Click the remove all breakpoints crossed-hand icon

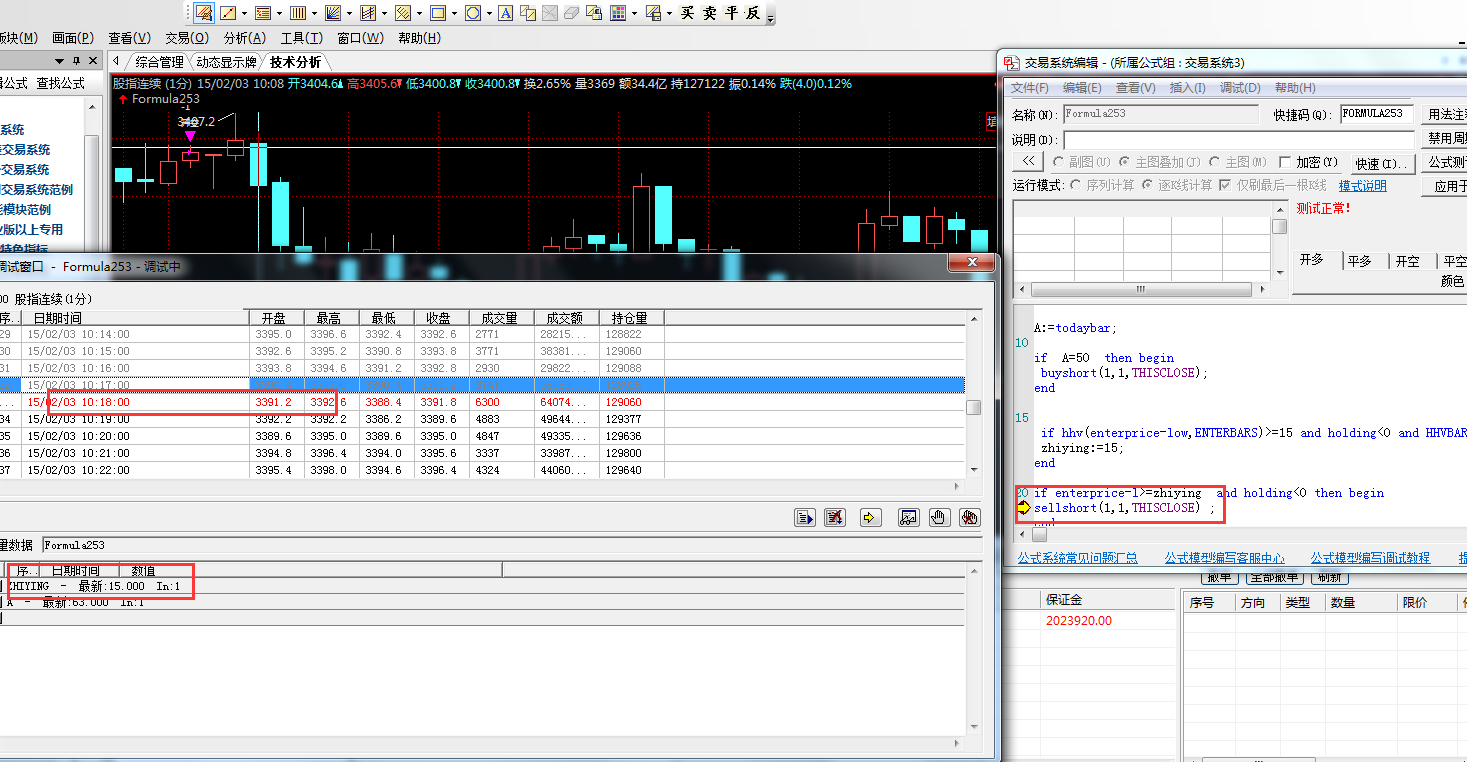[x=968, y=517]
